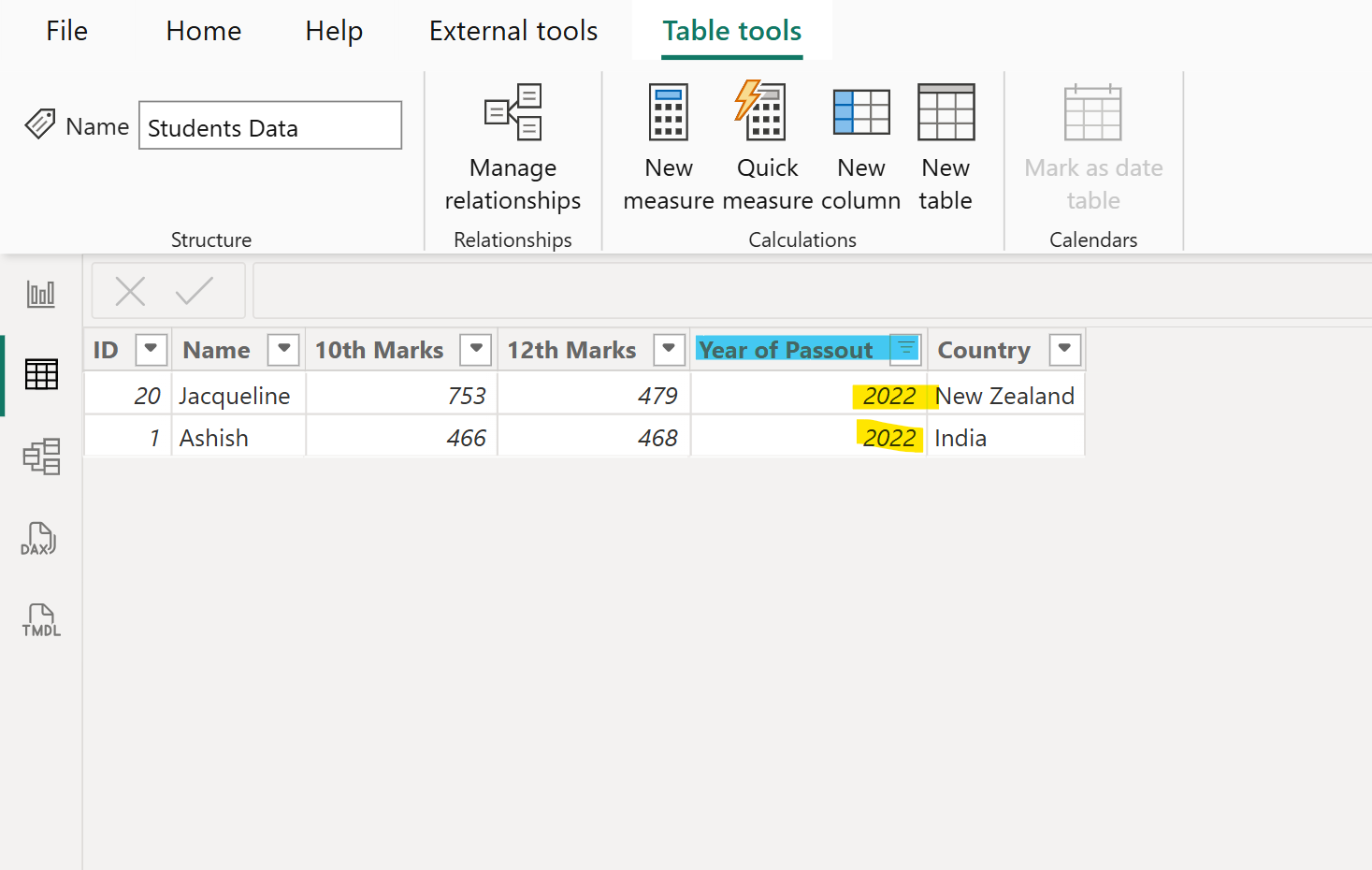Open the File menu
This screenshot has height=870, width=1372.
pos(66,30)
